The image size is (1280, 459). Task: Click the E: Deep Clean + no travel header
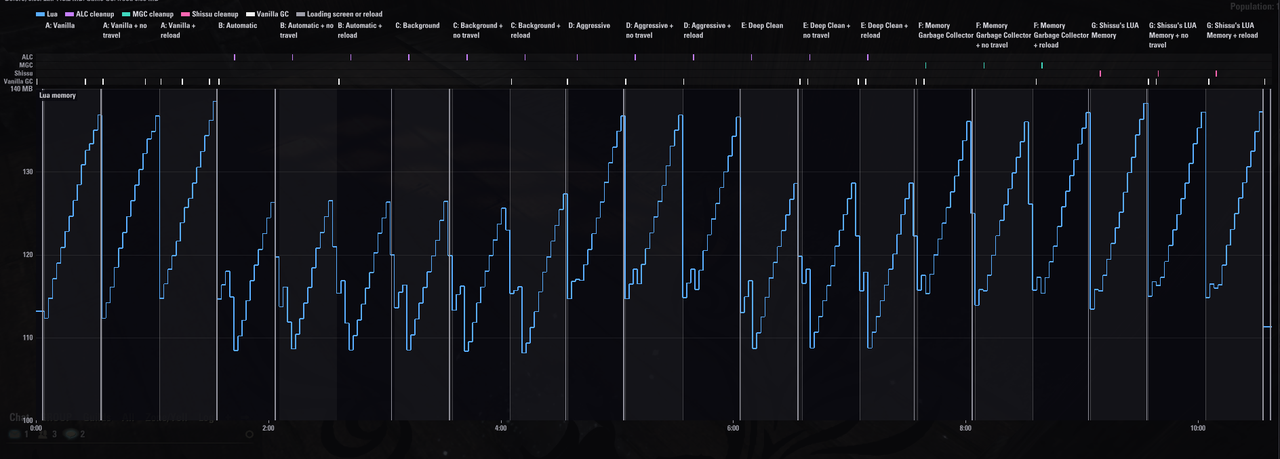click(x=827, y=30)
